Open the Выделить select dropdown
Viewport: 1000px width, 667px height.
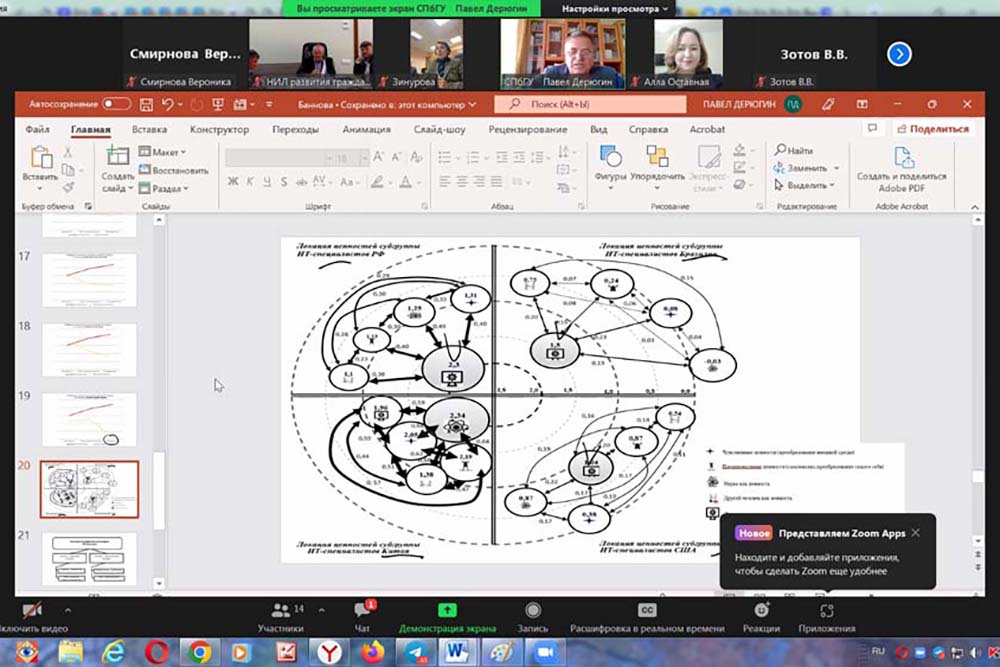coord(807,185)
